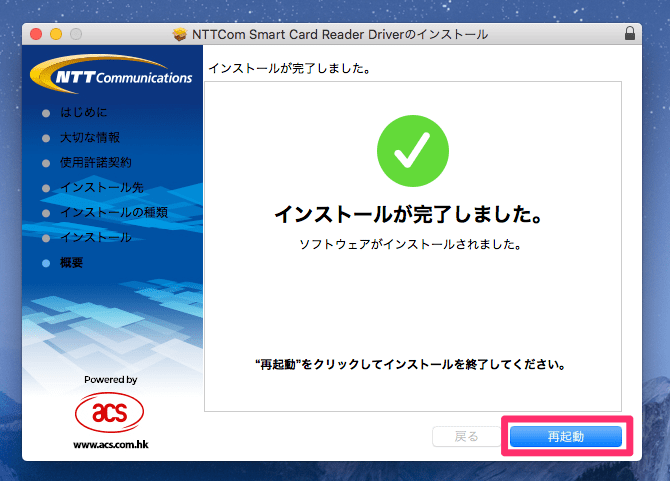Click the 再起動 restart button
Viewport: 670px width, 481px height.
pyautogui.click(x=566, y=437)
